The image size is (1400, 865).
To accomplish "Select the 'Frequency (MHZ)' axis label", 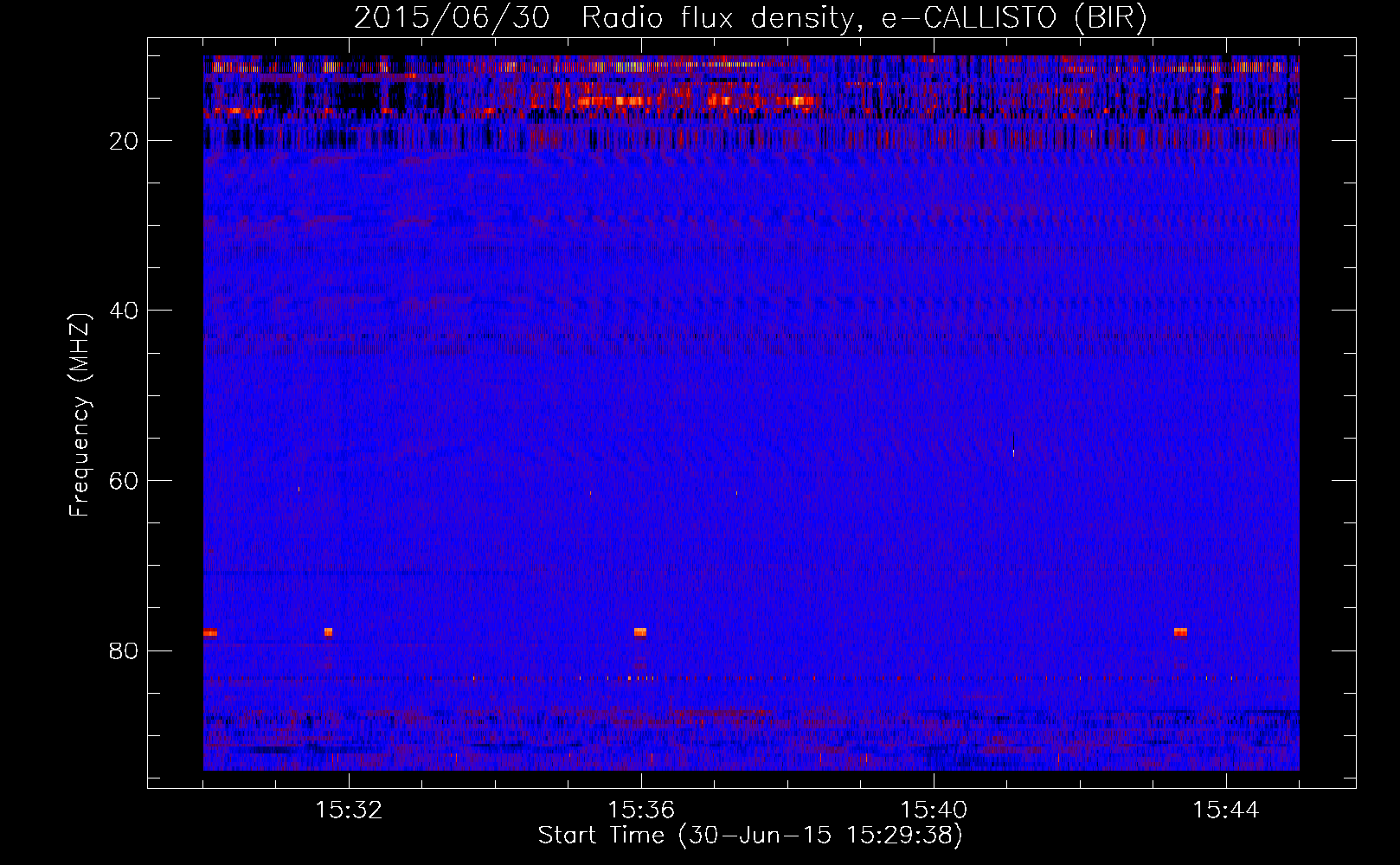I will click(80, 415).
